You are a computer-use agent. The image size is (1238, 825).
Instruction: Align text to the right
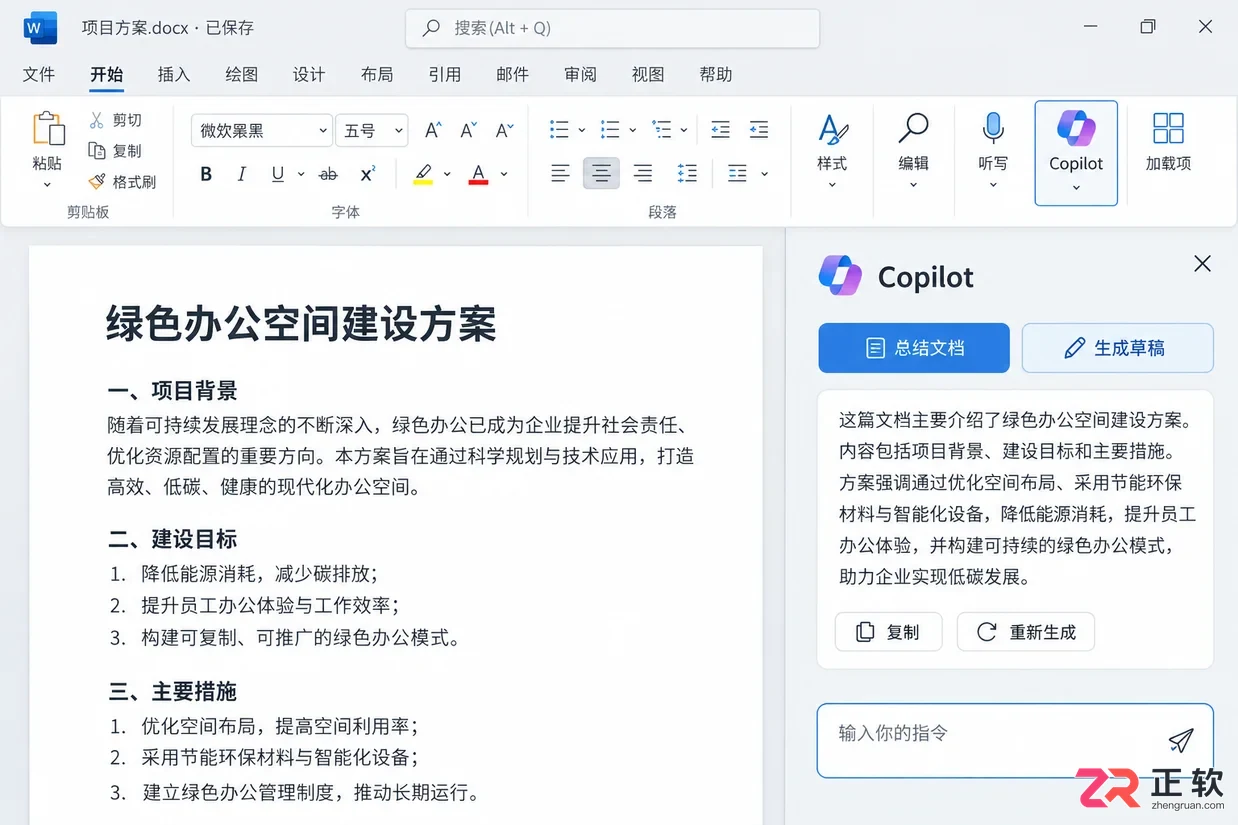[643, 174]
